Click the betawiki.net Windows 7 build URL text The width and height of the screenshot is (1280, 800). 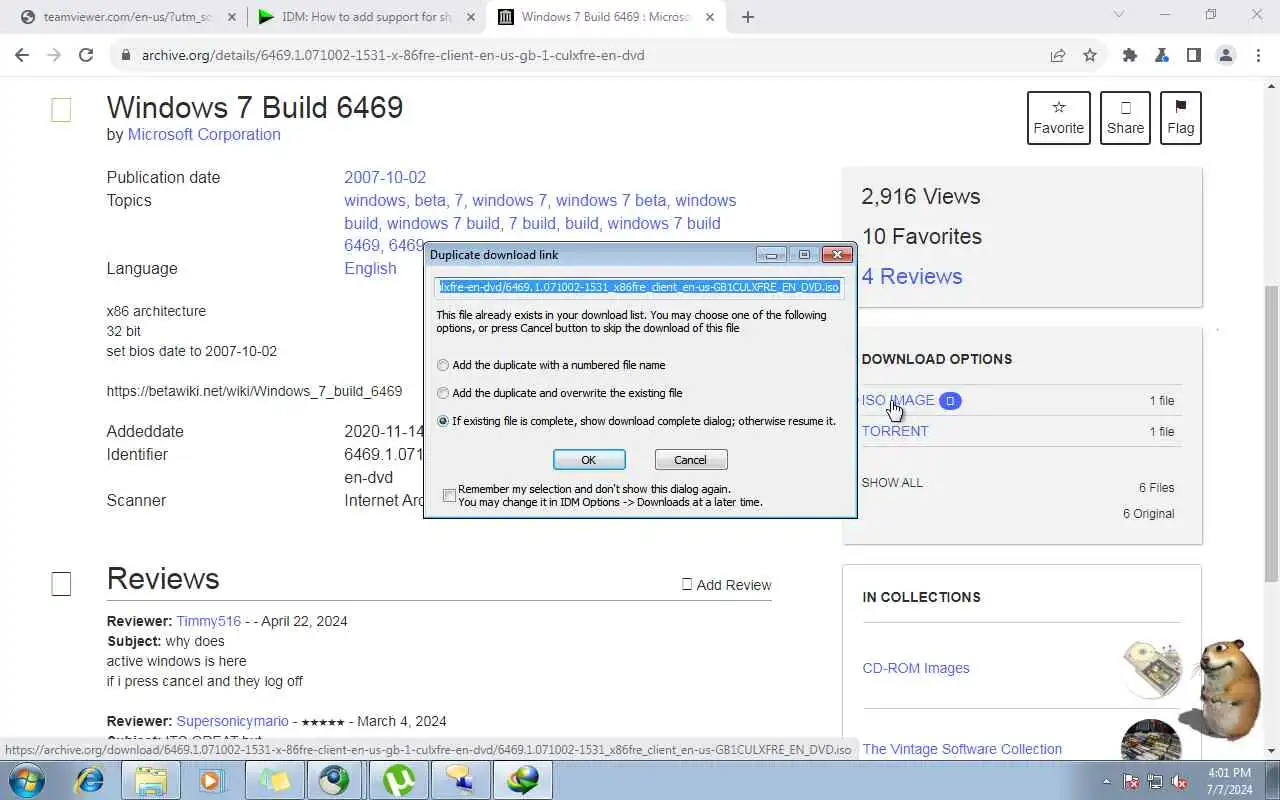tap(254, 391)
